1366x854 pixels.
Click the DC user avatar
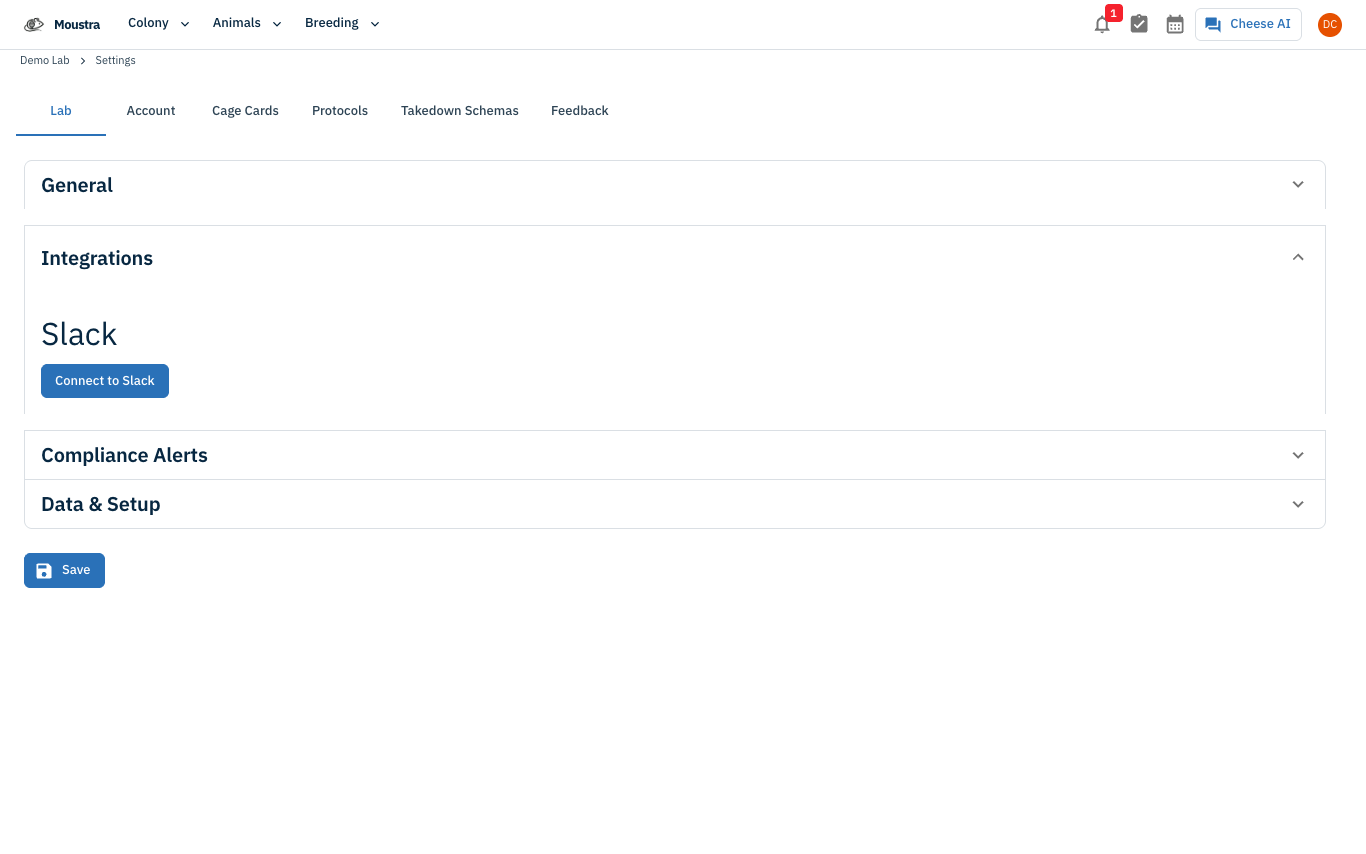coord(1330,24)
